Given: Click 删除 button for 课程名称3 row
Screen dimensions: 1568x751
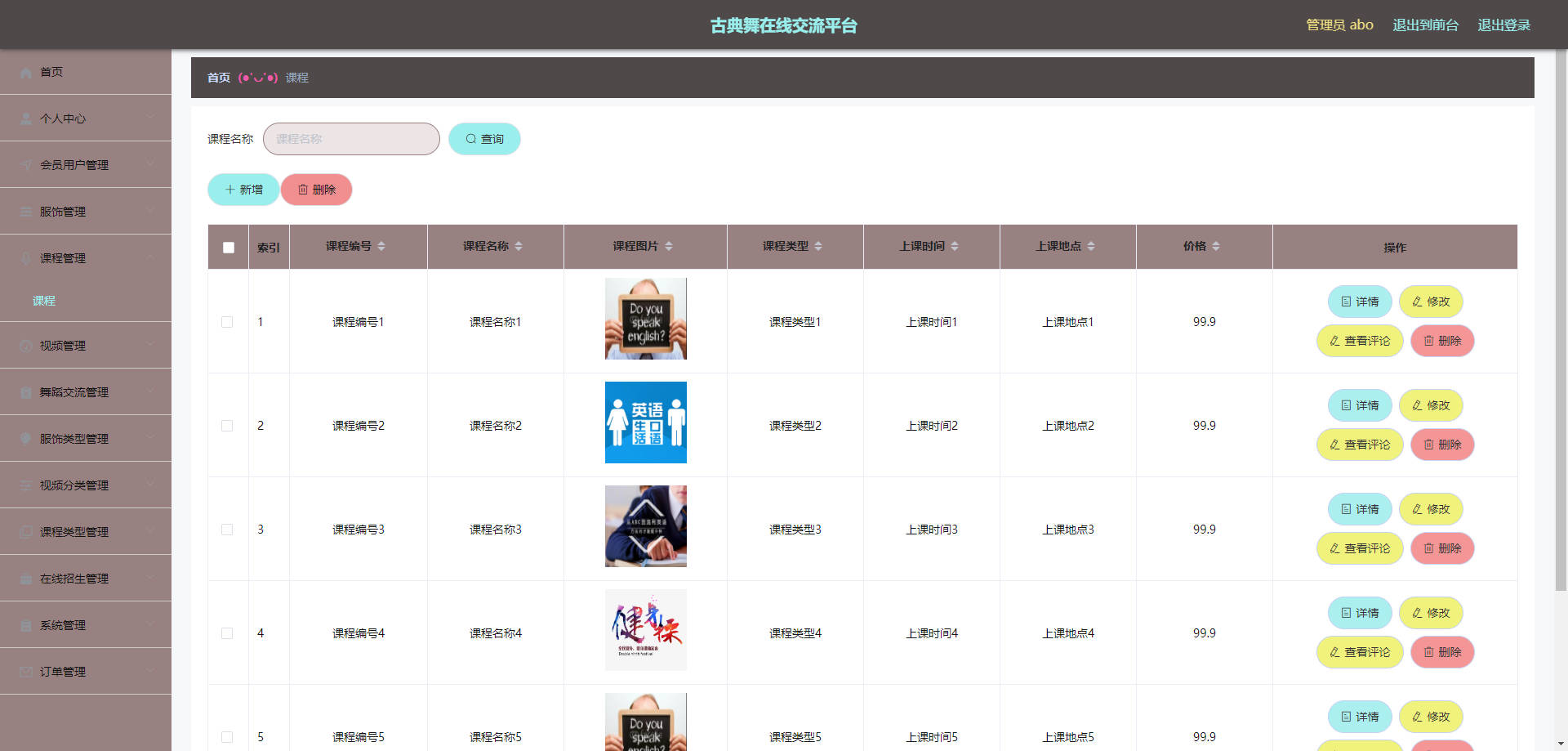Looking at the screenshot, I should point(1442,548).
